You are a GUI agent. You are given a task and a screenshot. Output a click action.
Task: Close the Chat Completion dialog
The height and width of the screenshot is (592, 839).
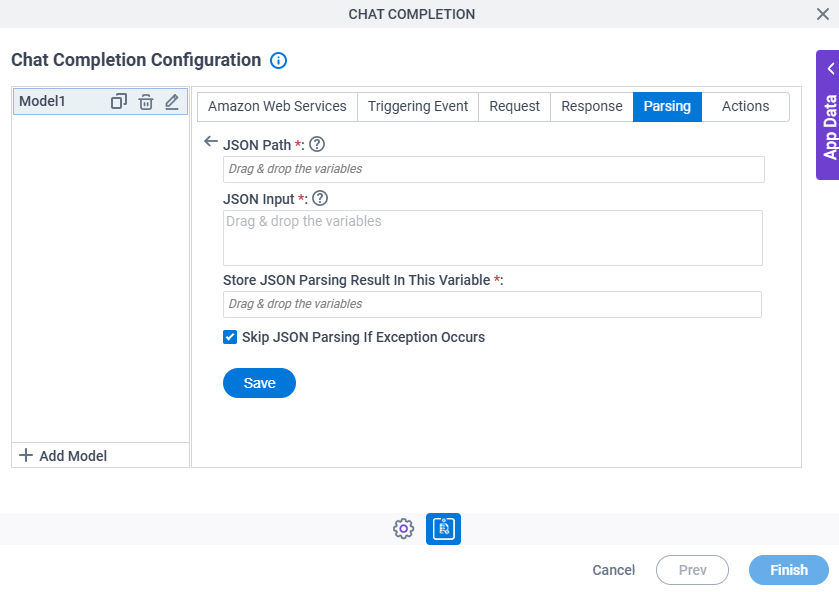point(823,14)
